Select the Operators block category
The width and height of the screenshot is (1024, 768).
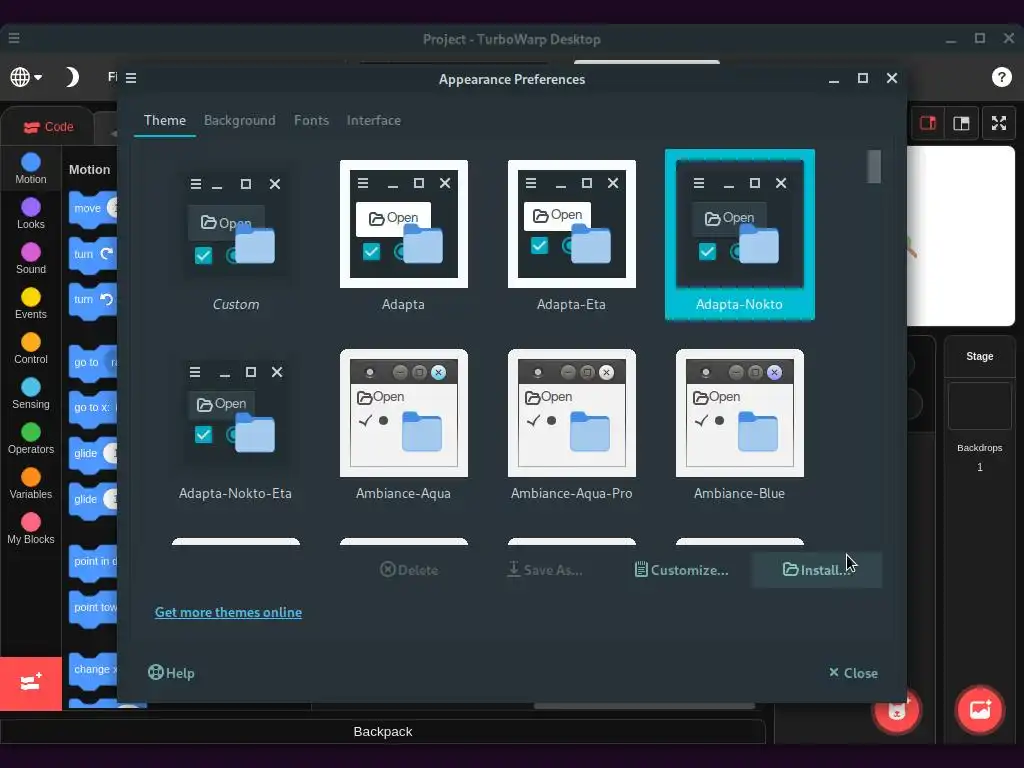[x=31, y=439]
